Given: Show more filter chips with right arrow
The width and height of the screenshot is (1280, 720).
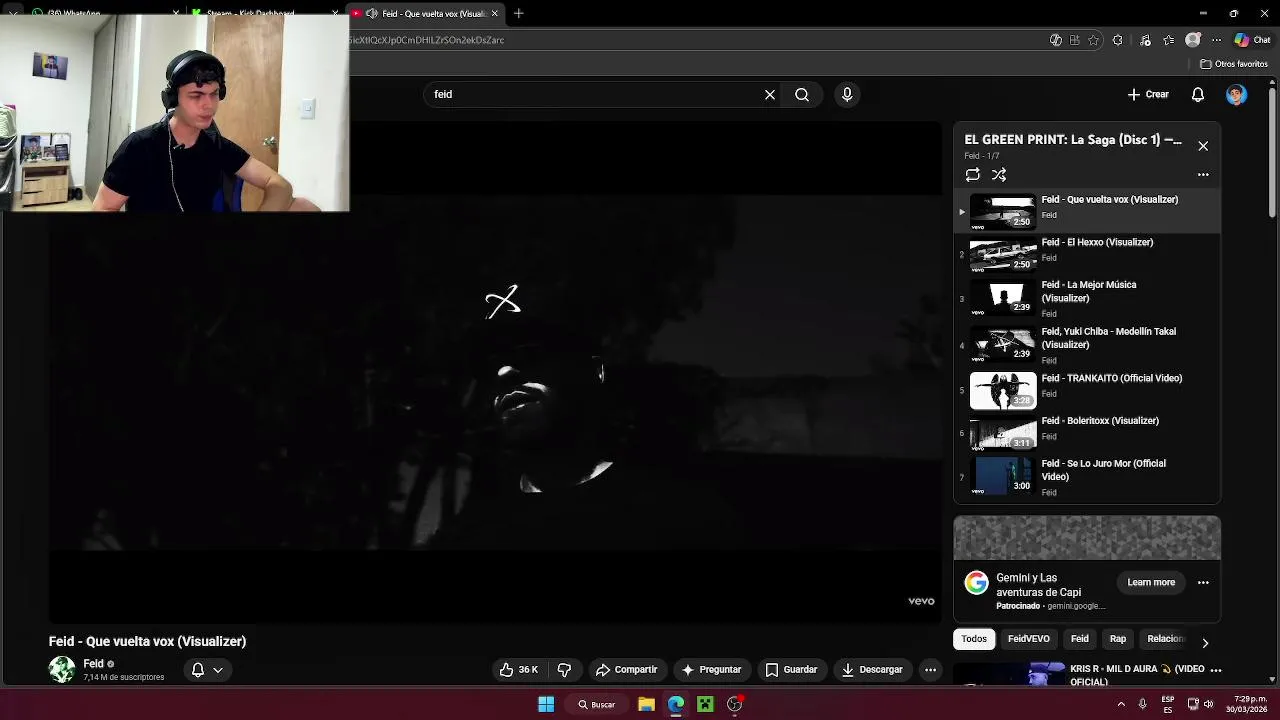Looking at the screenshot, I should pos(1205,643).
